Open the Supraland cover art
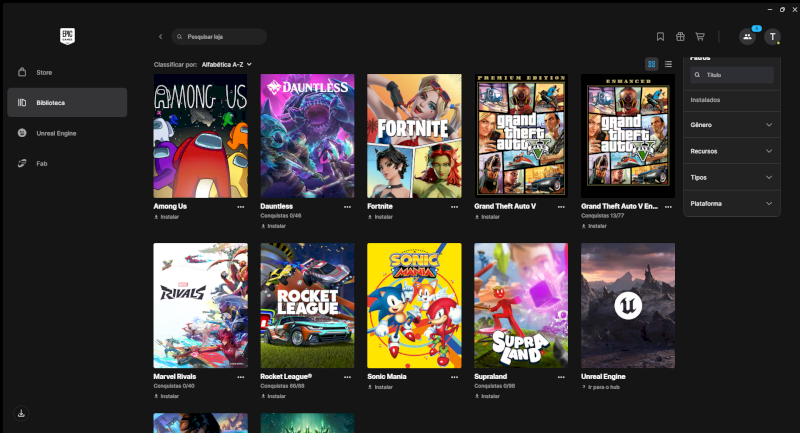The height and width of the screenshot is (433, 800). click(521, 305)
